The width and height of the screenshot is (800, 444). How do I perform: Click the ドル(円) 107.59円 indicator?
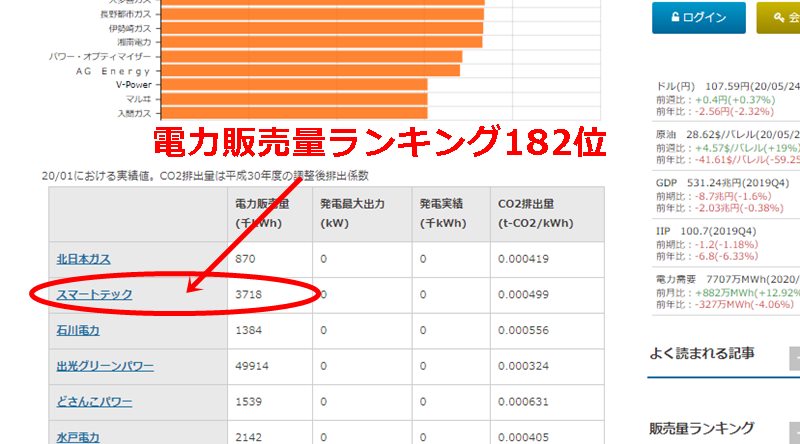[x=728, y=86]
